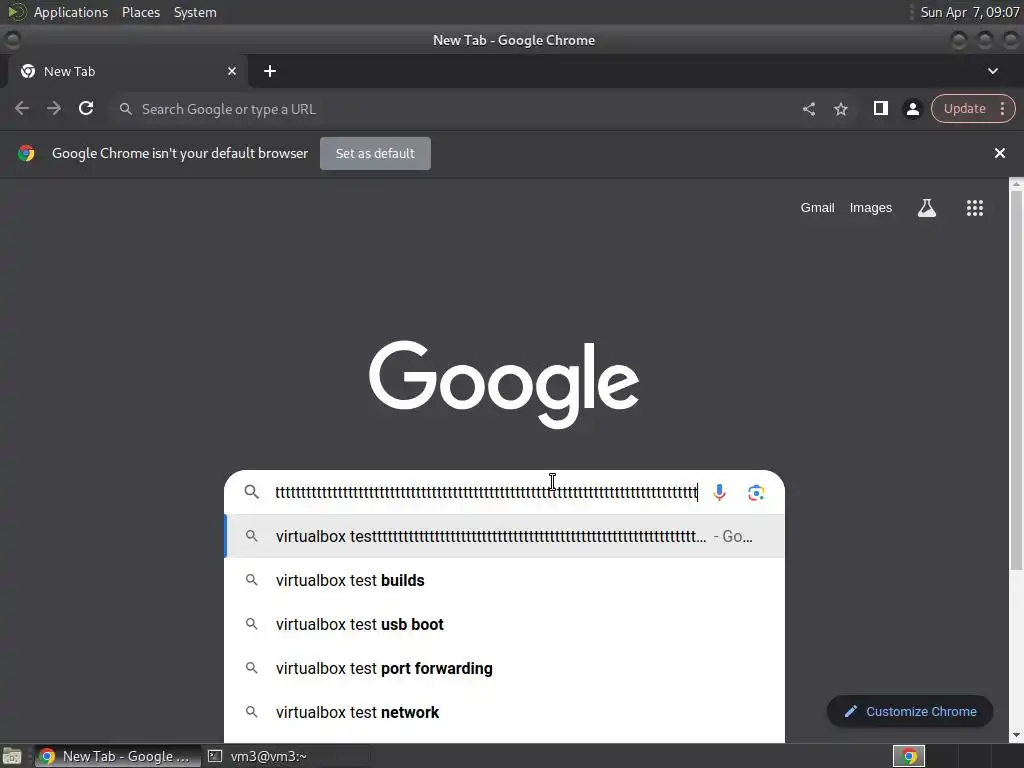Image resolution: width=1024 pixels, height=768 pixels.
Task: Click the scrollbar down arrow
Action: point(1016,736)
